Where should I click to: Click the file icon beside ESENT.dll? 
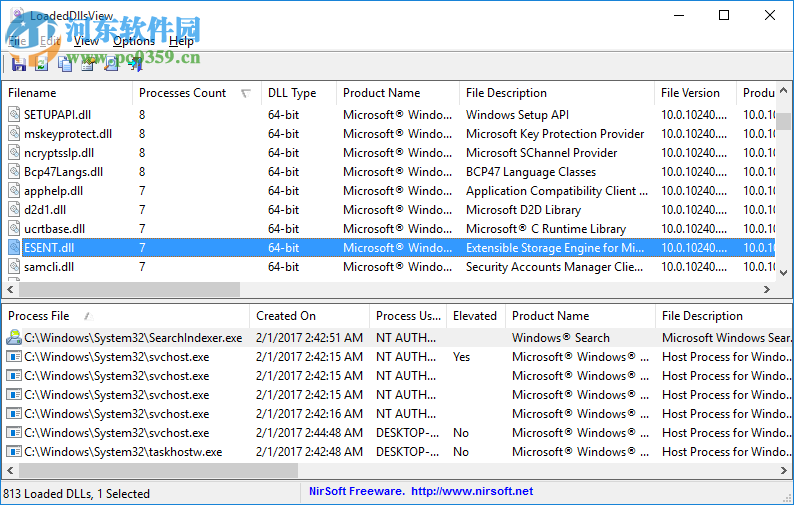tap(14, 248)
